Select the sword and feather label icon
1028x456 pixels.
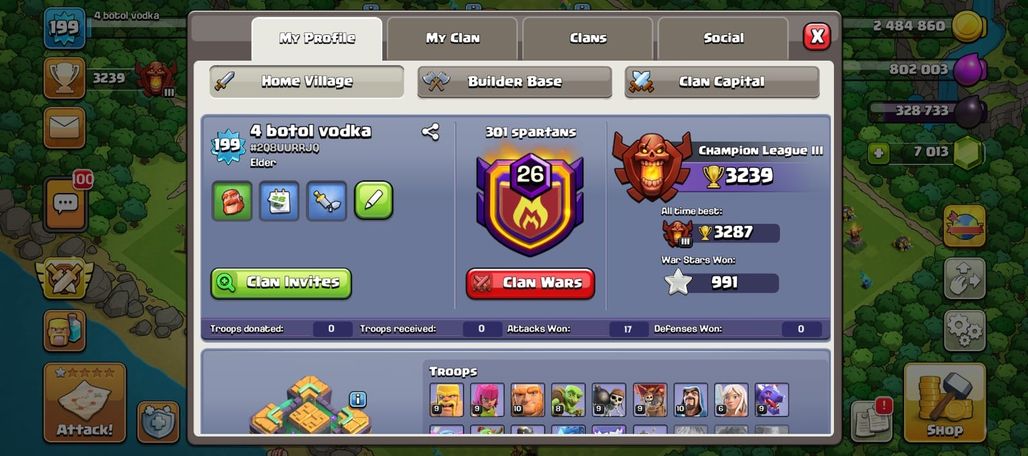[x=326, y=200]
